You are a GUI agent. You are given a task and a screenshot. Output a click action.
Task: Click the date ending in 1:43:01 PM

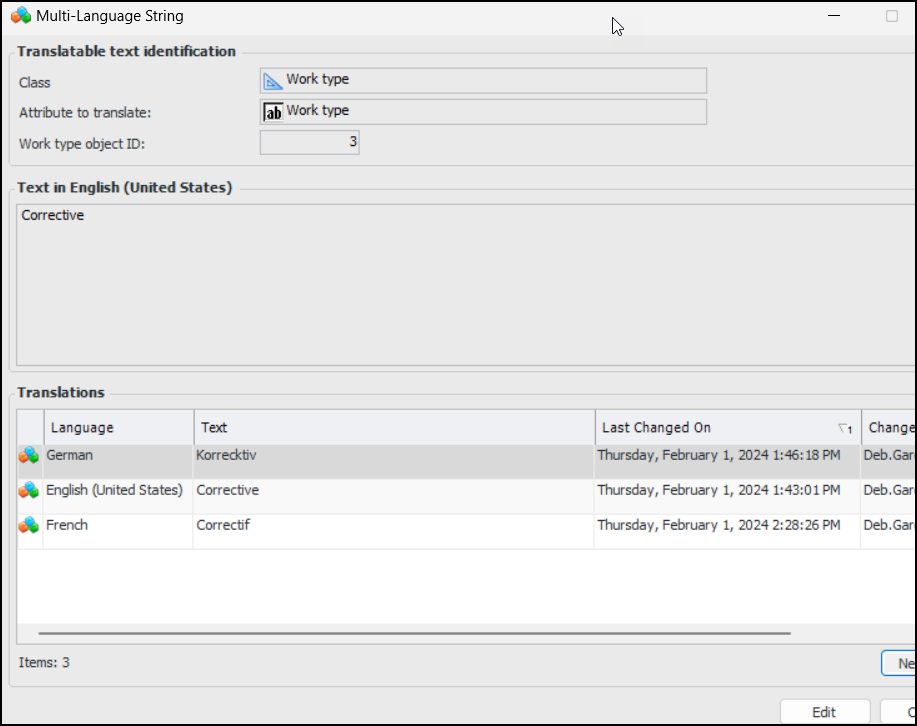[x=719, y=490]
